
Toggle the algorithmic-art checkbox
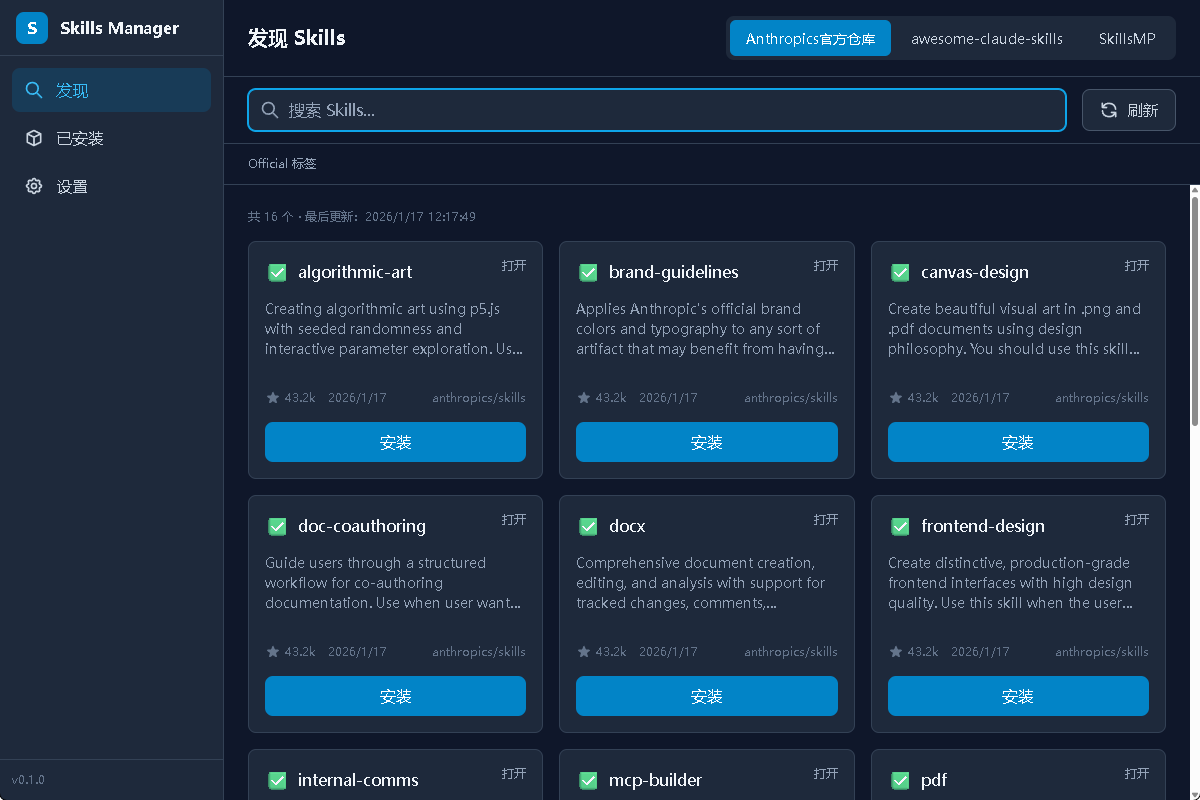tap(277, 272)
